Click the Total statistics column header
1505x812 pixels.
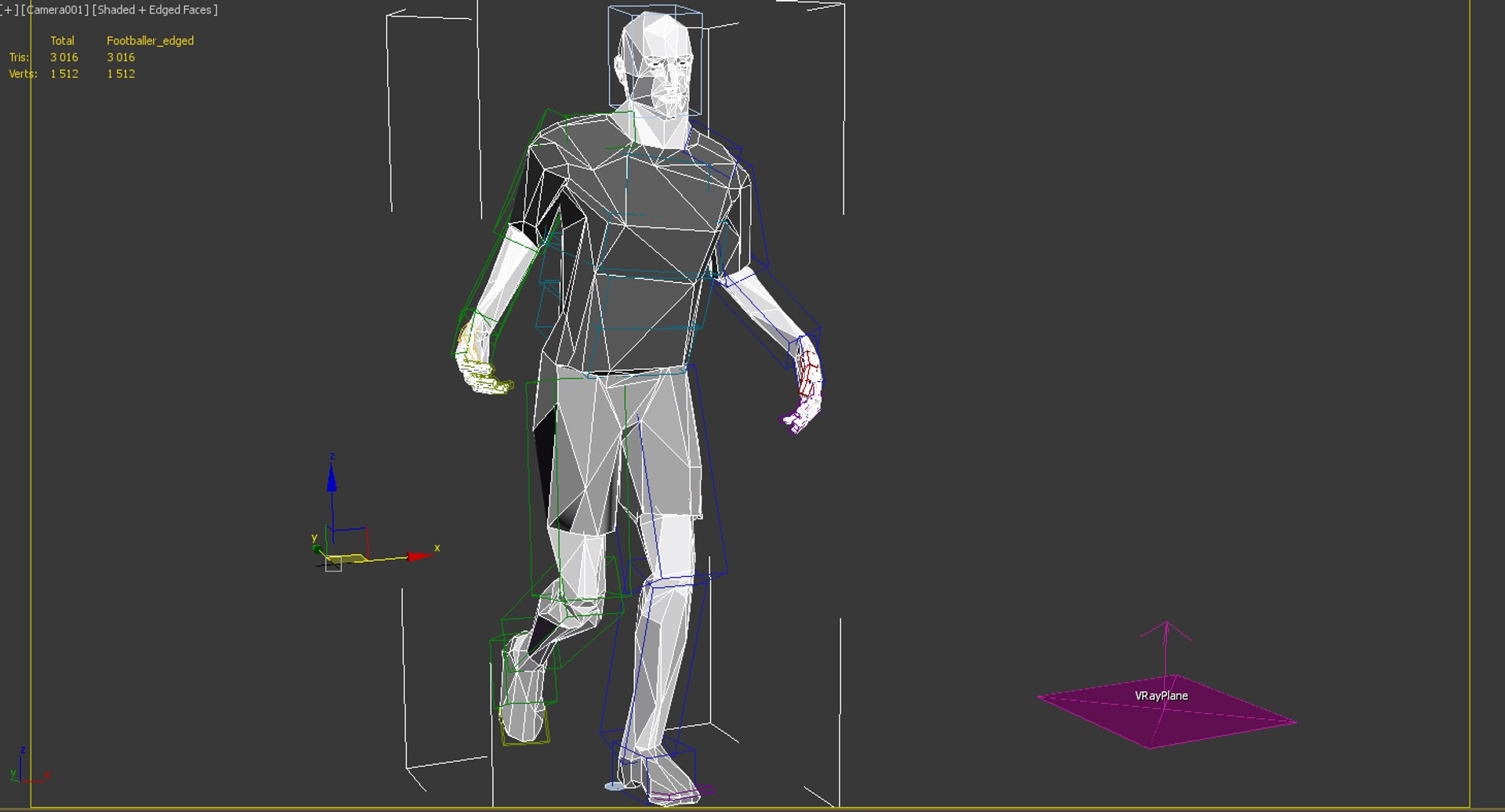coord(63,41)
